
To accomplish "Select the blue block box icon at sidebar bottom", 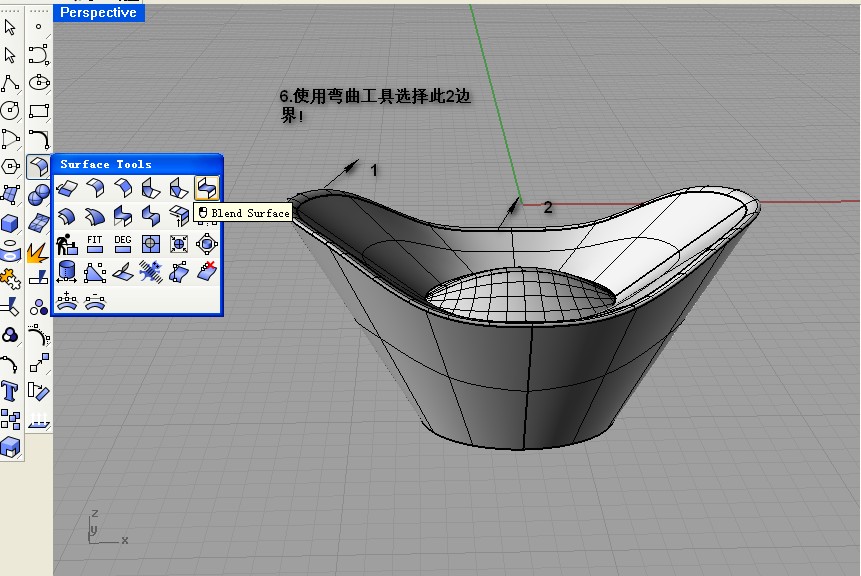I will tap(10, 447).
